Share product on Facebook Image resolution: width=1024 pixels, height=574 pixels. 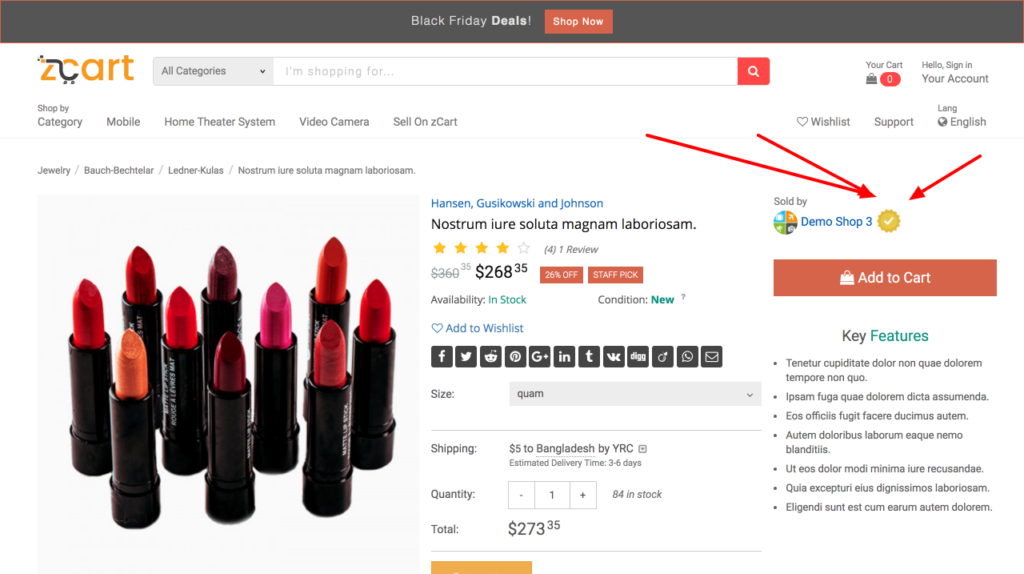[x=442, y=357]
